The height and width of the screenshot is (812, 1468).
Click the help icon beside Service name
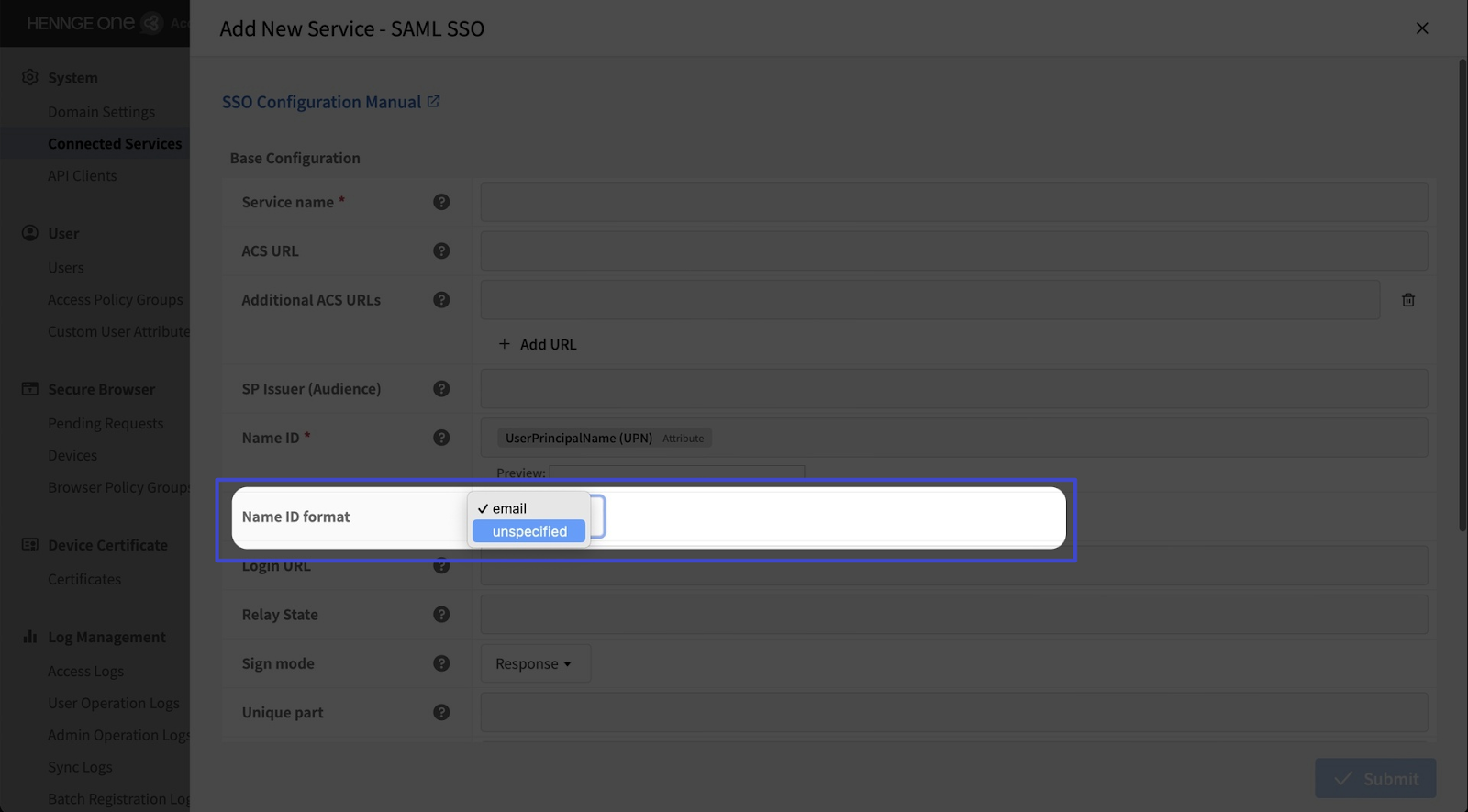tap(441, 202)
